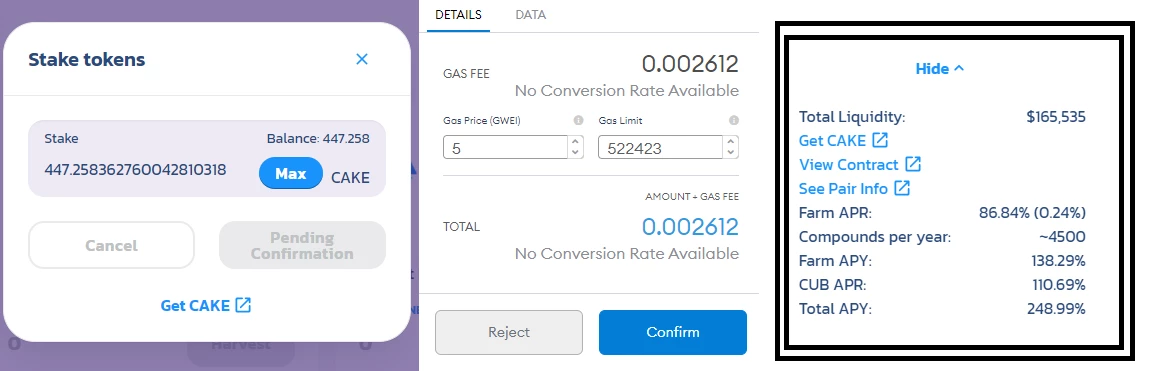This screenshot has height=371, width=1161.
Task: Click the external link icon beside Get CAKE in dialog
Action: [243, 305]
